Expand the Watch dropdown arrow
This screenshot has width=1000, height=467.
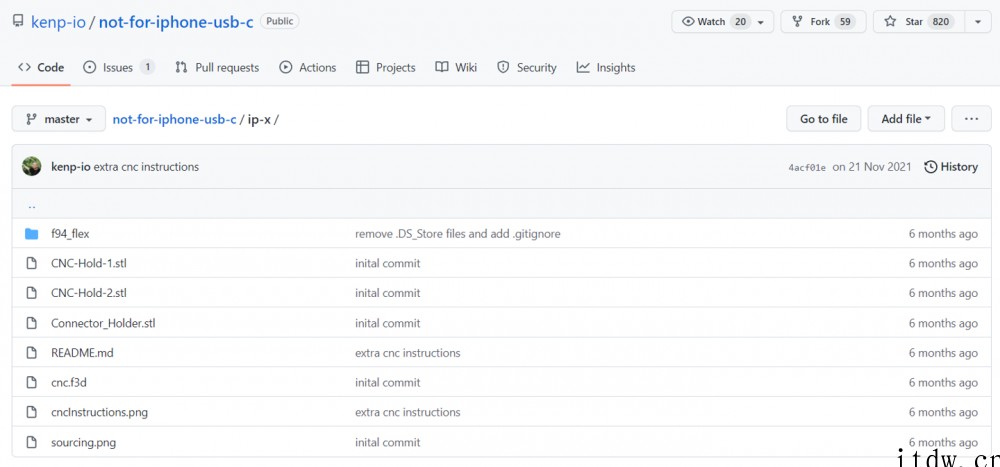pos(761,22)
